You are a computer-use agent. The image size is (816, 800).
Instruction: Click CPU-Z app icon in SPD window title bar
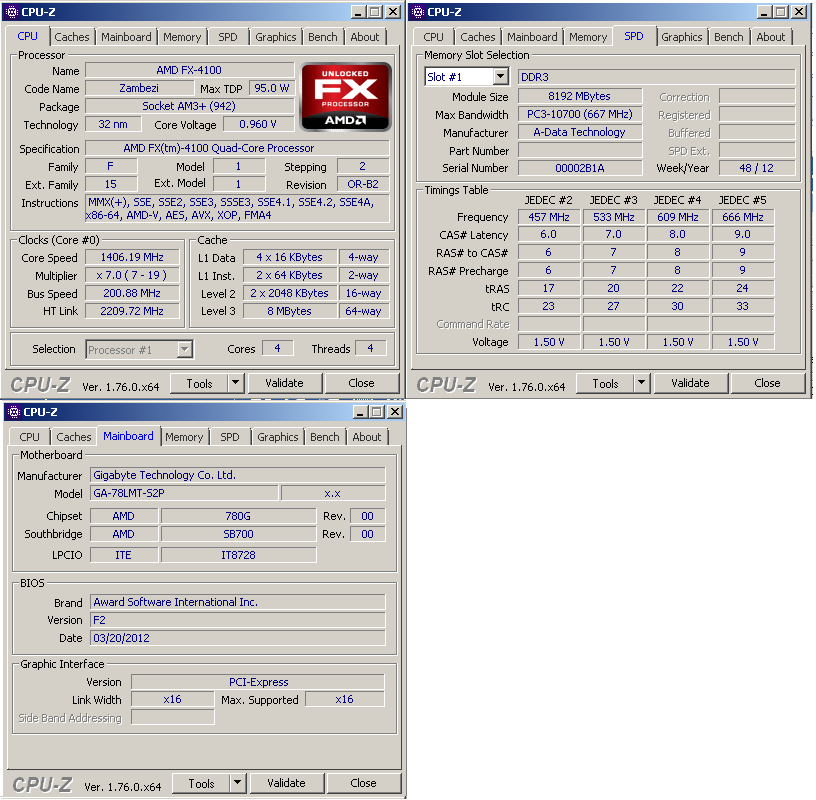coord(417,12)
